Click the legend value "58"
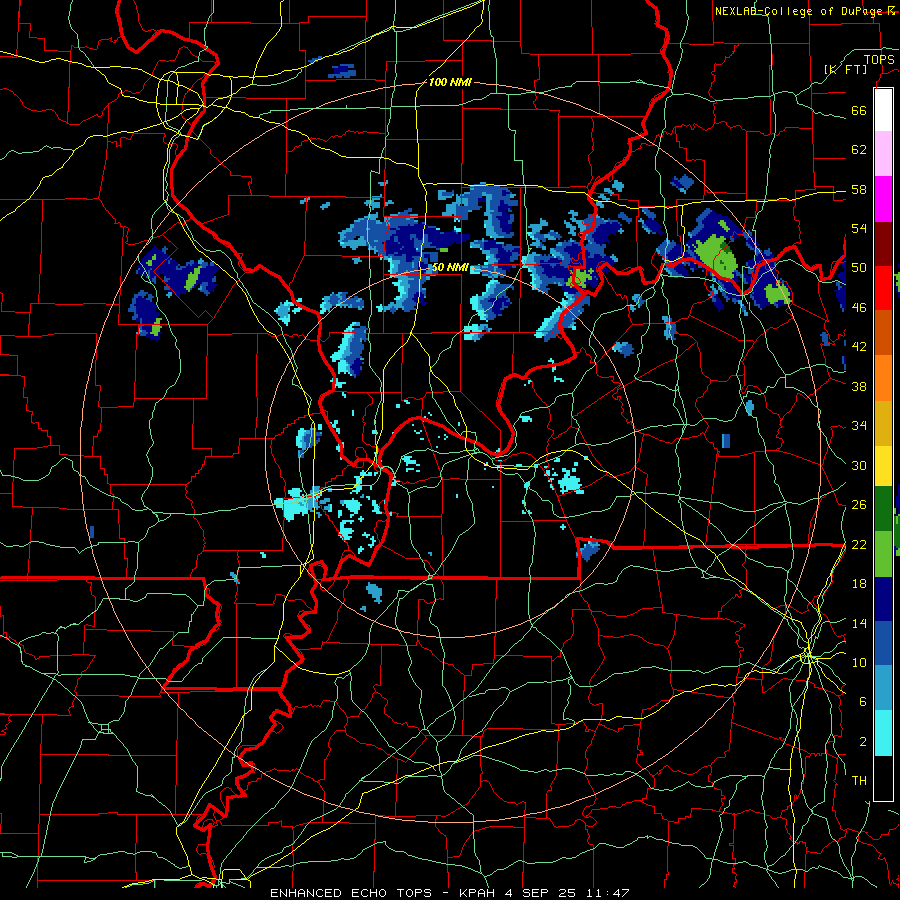The height and width of the screenshot is (900, 900). (859, 189)
